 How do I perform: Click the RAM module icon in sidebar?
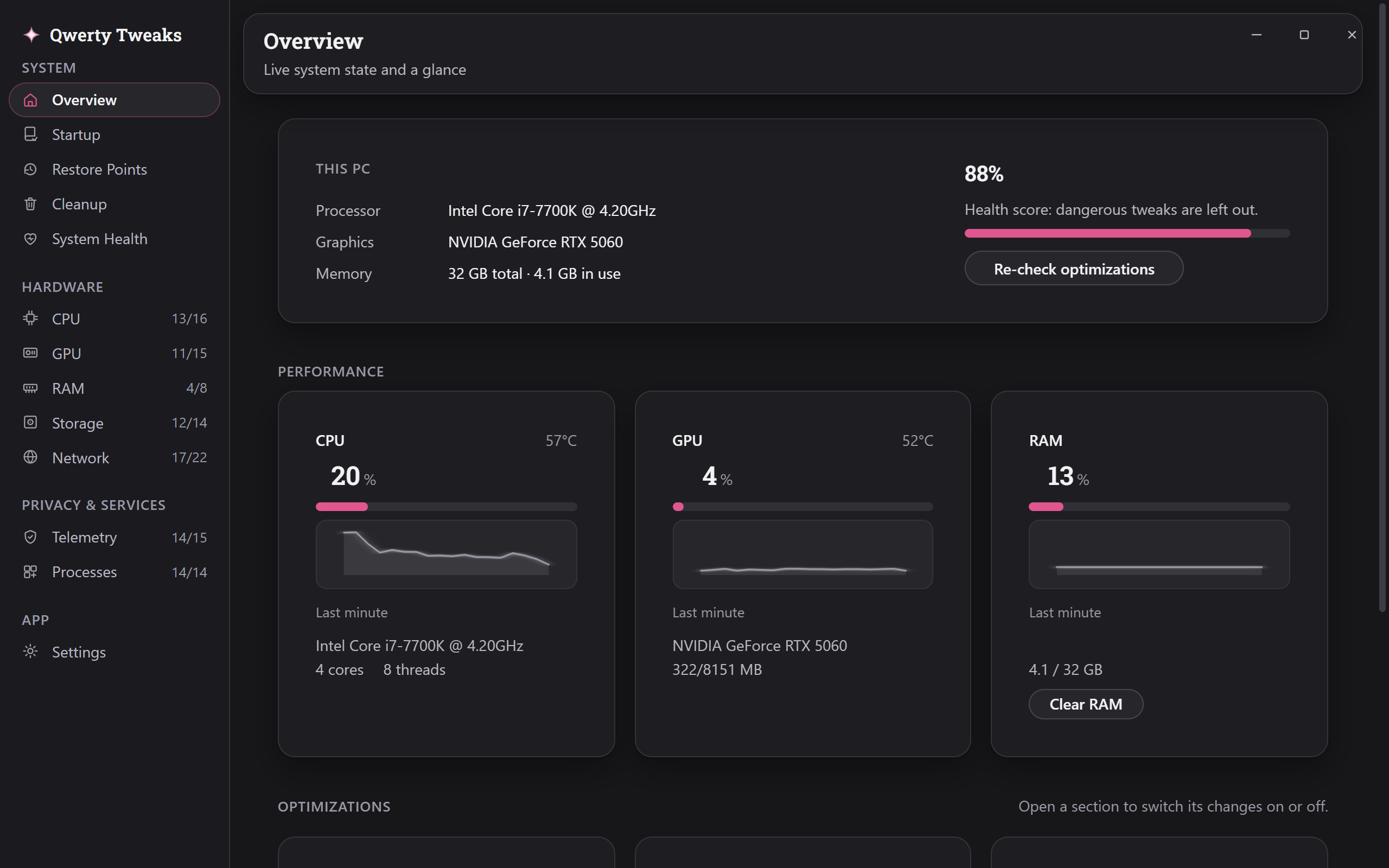point(30,388)
